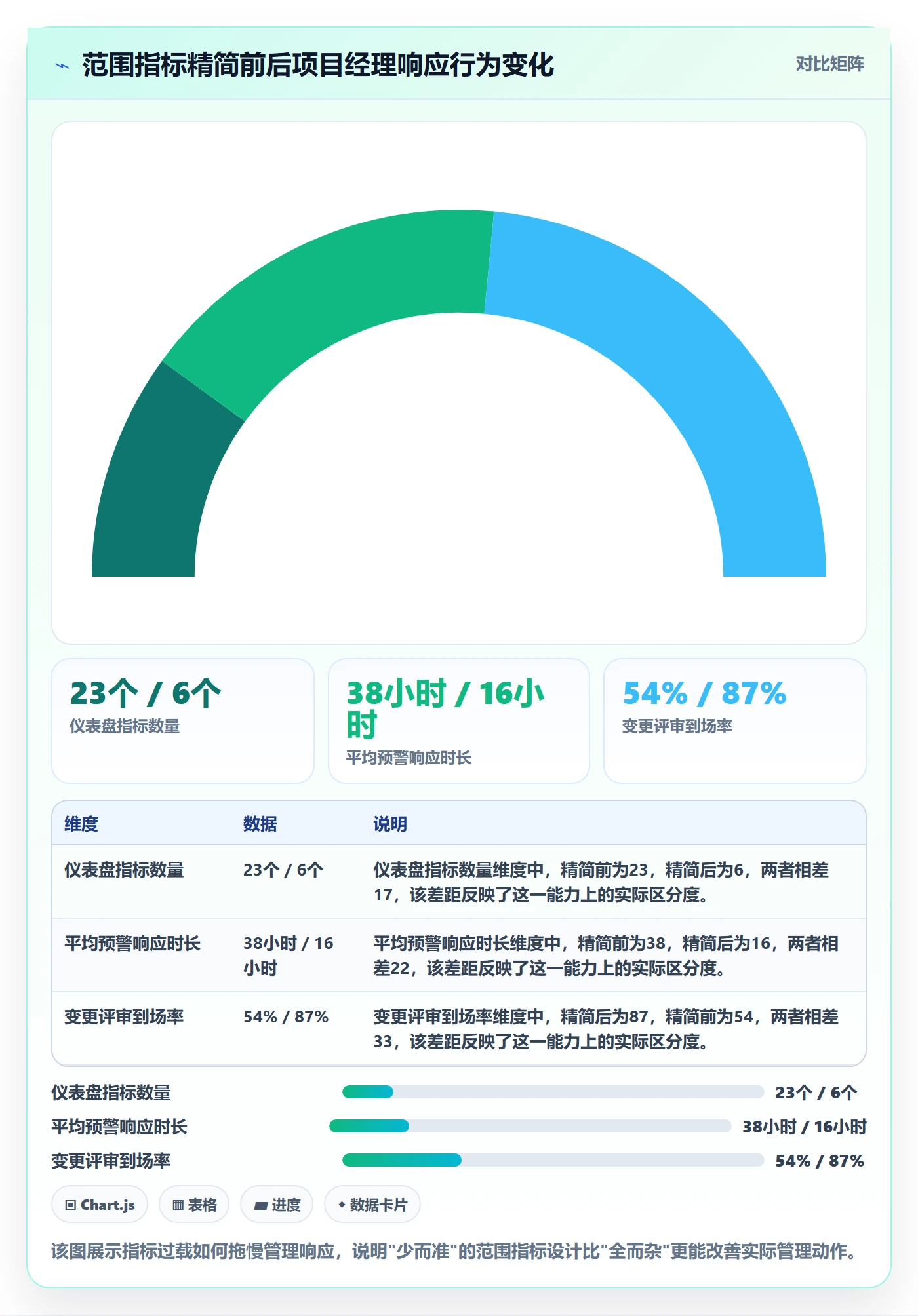Click the lightning icon beside the title
The height and width of the screenshot is (1316, 918).
pos(62,66)
